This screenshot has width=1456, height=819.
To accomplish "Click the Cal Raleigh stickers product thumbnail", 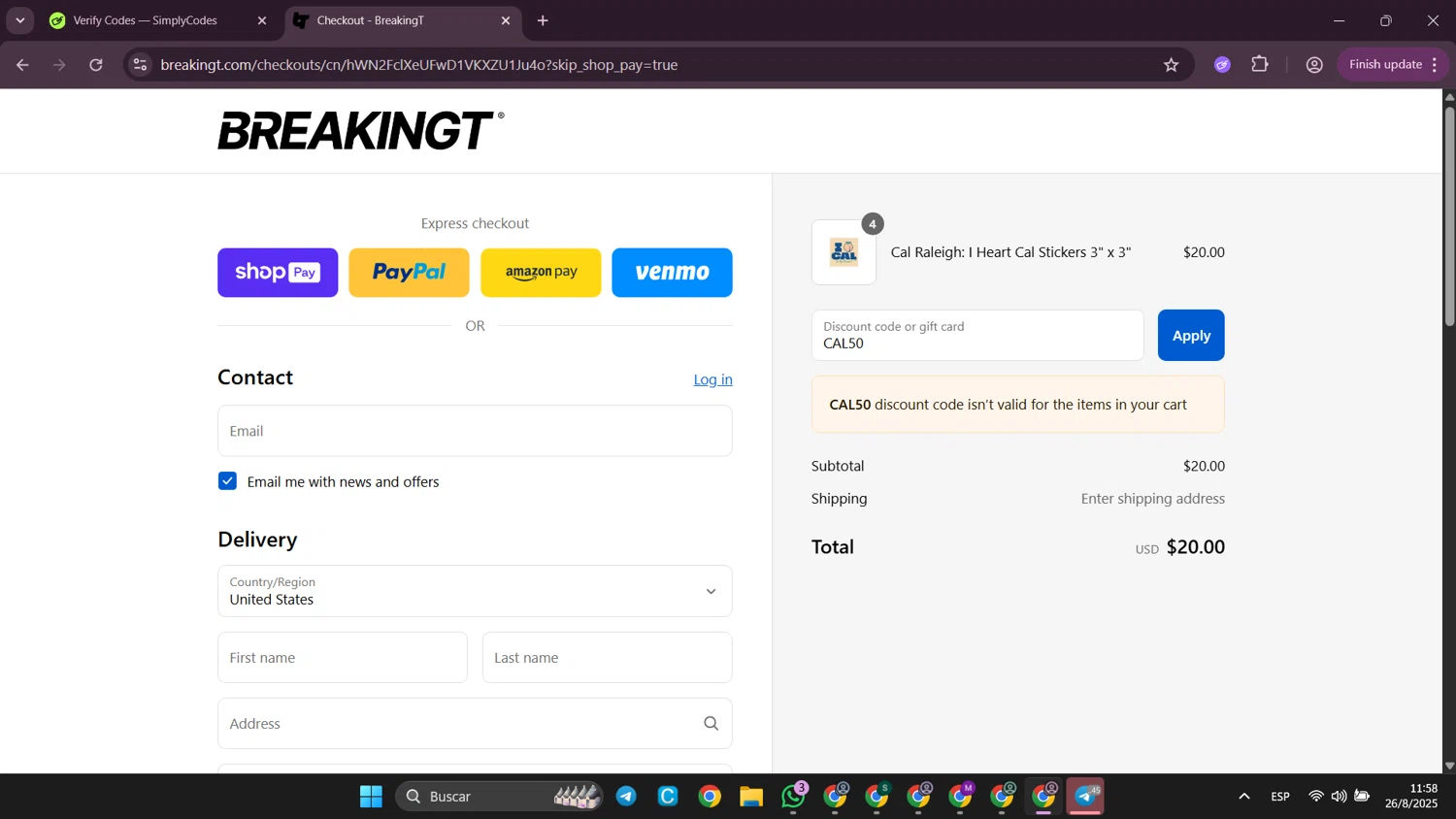I will click(844, 252).
